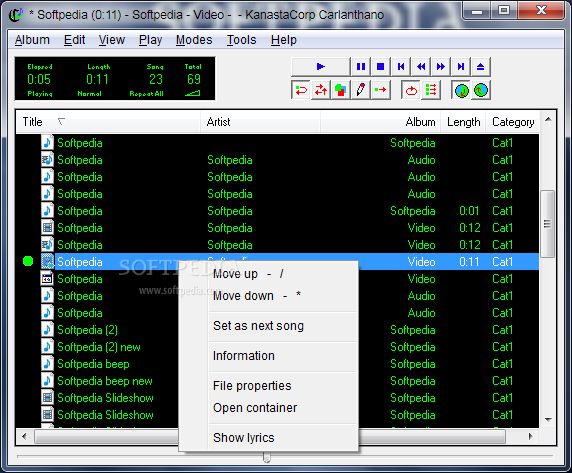Open the Album menu

(x=32, y=40)
